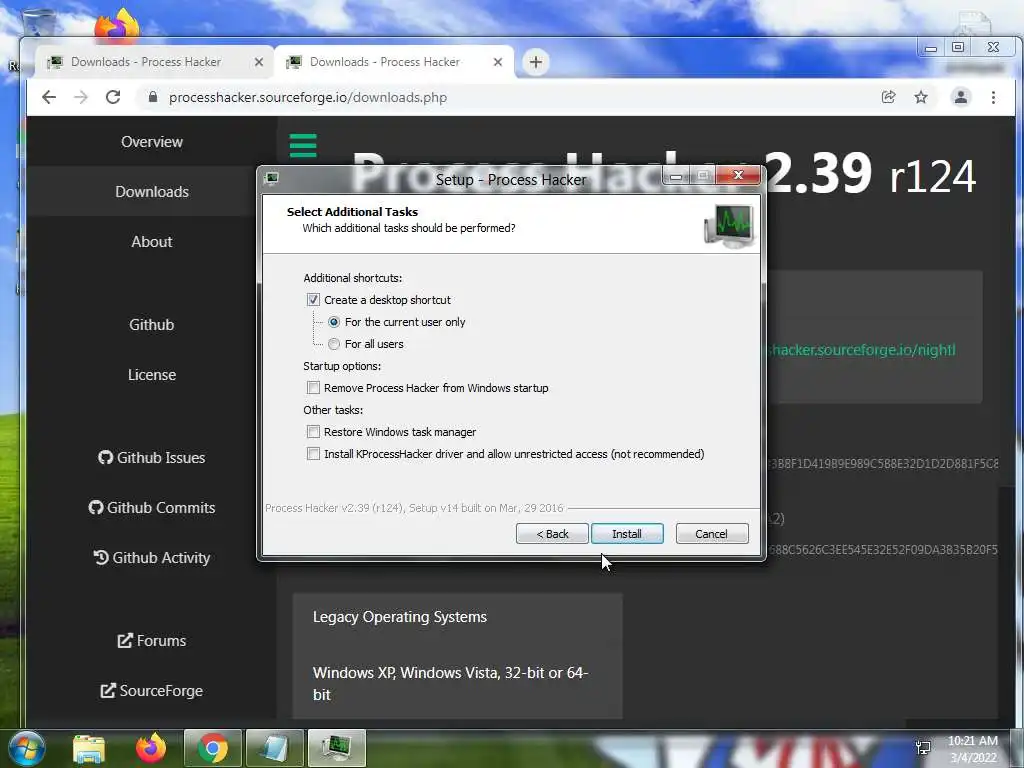Close the first browser tab
Screen dimensions: 1024x768
point(259,62)
